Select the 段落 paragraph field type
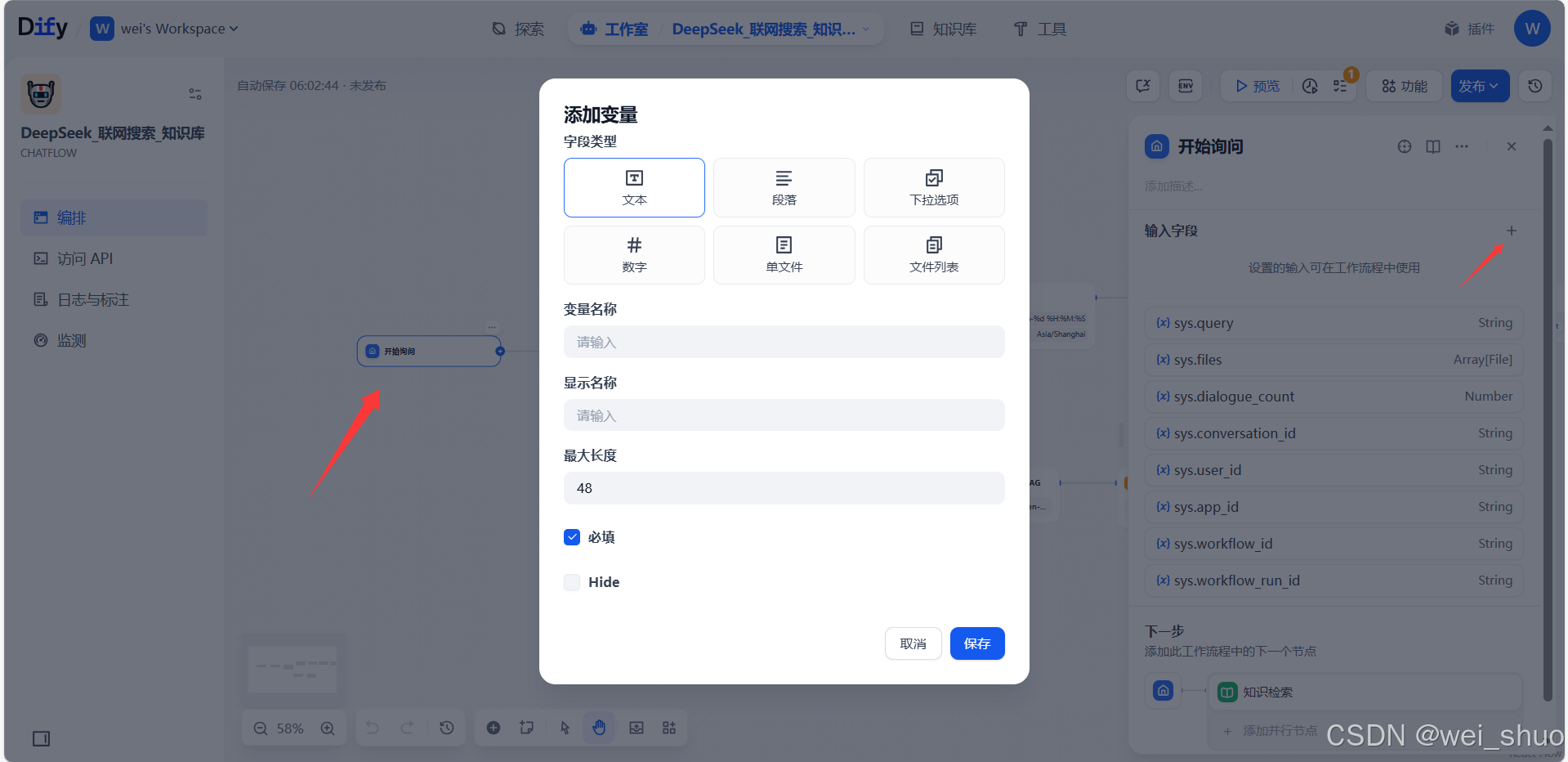 click(x=783, y=187)
